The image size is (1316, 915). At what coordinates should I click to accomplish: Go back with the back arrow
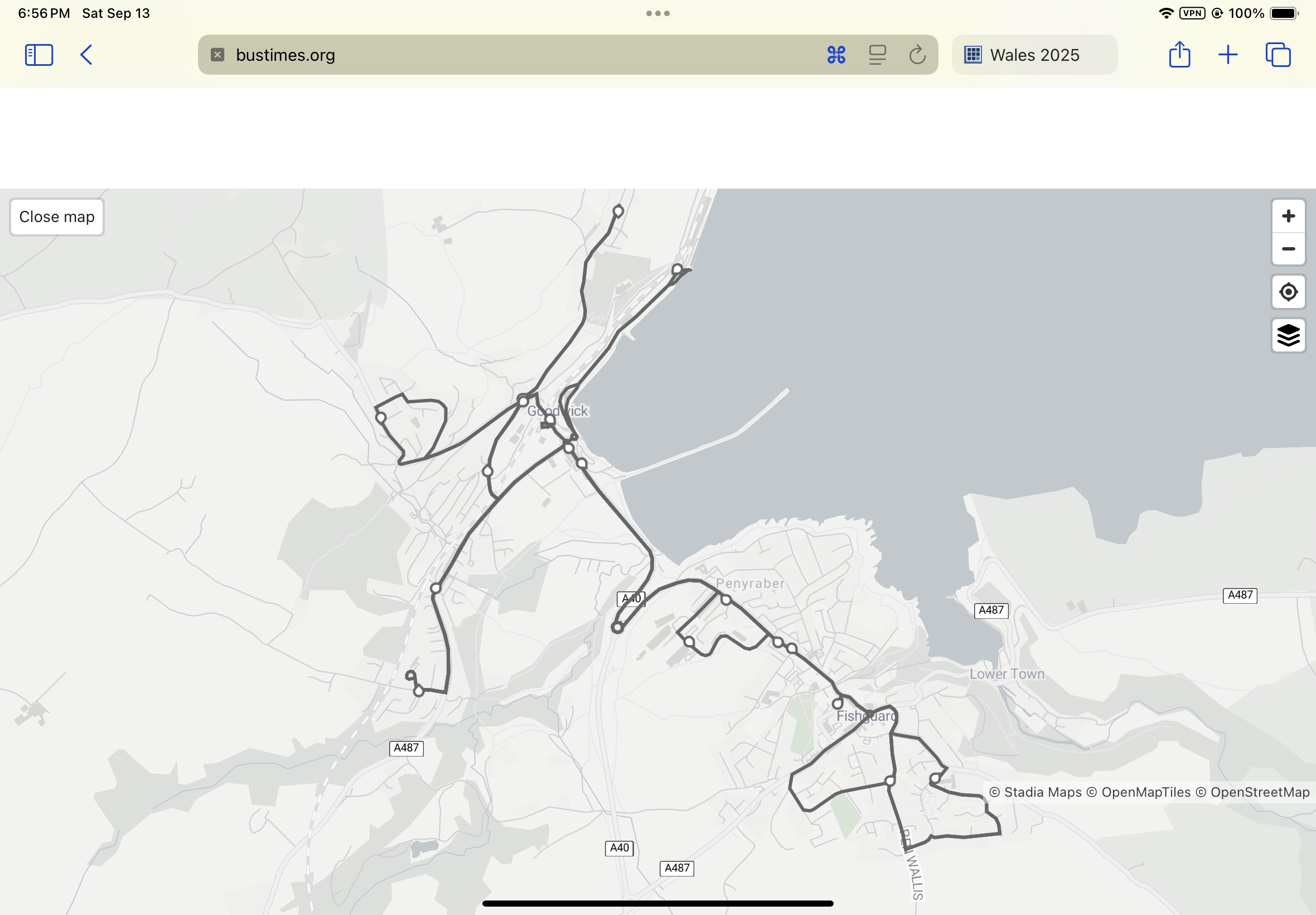coord(86,55)
